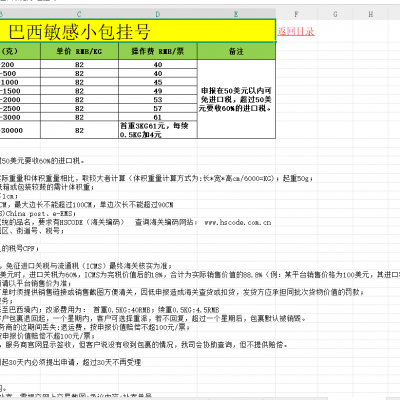The image size is (400, 400).
Task: Select unit price 82 in the -200 row
Action: click(79, 64)
